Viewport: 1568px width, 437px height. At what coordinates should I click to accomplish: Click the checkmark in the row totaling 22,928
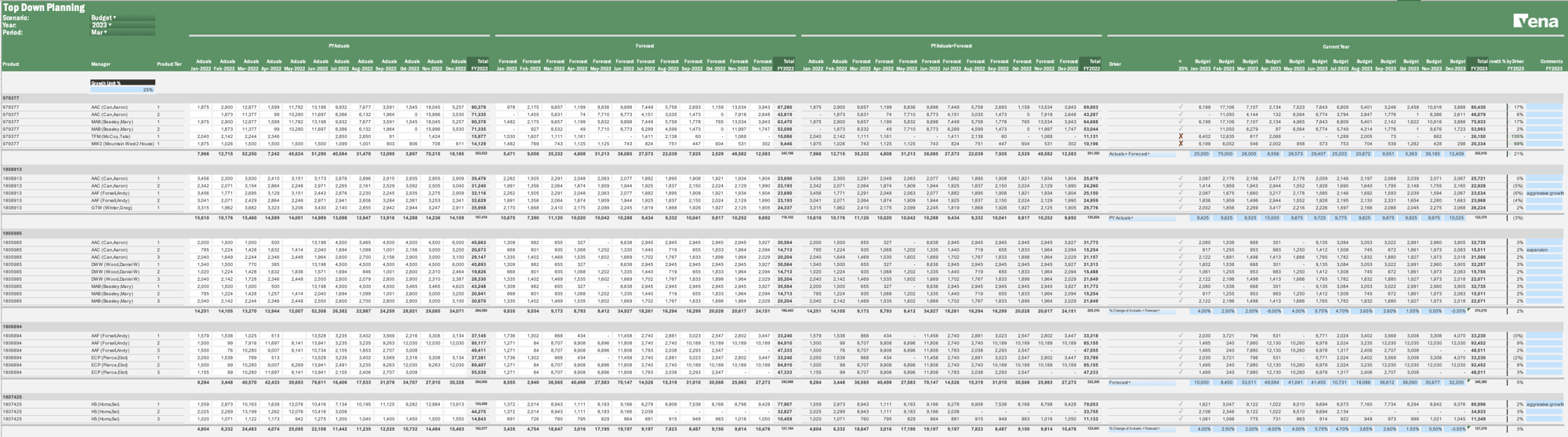tap(1181, 186)
